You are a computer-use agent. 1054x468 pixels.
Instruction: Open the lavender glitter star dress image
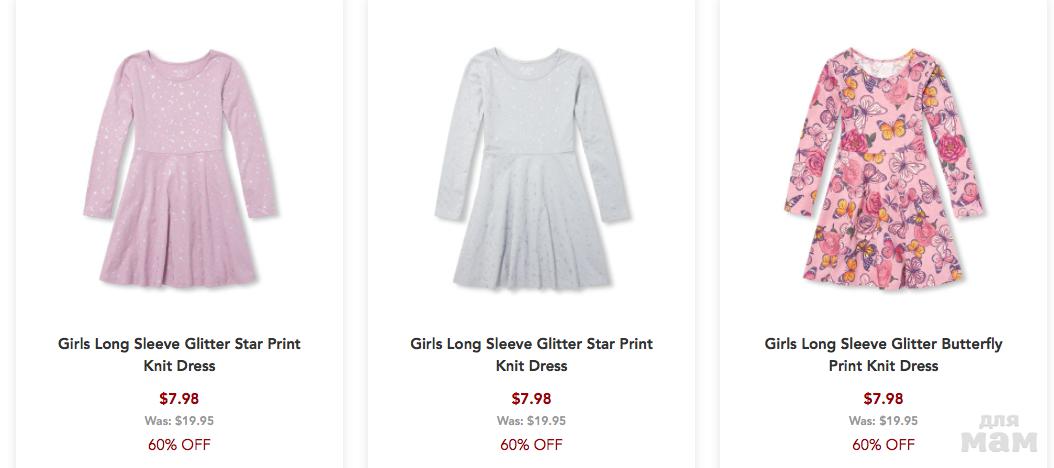tap(179, 160)
